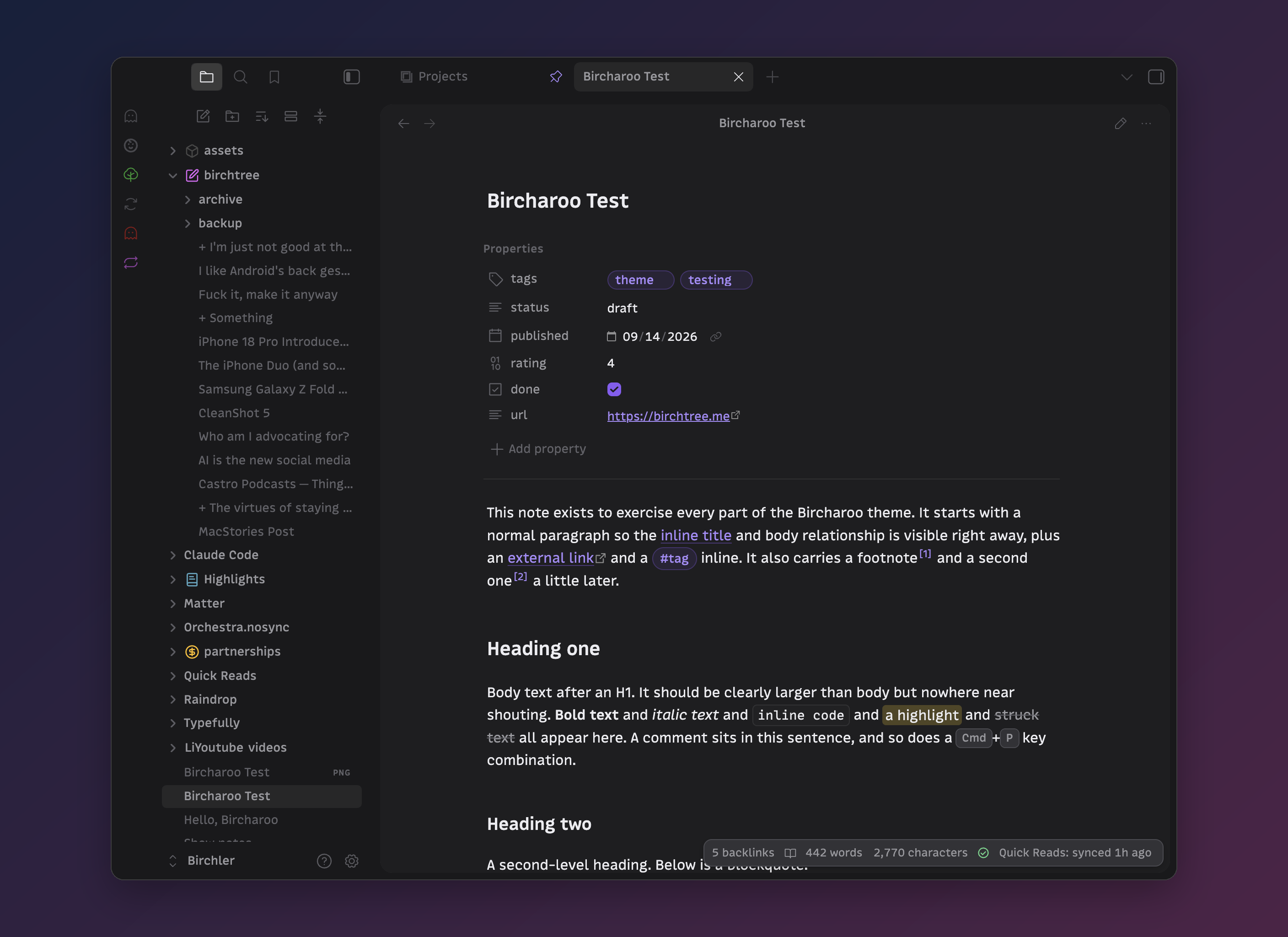This screenshot has width=1288, height=937.
Task: Navigate forward in note history
Action: coord(430,124)
